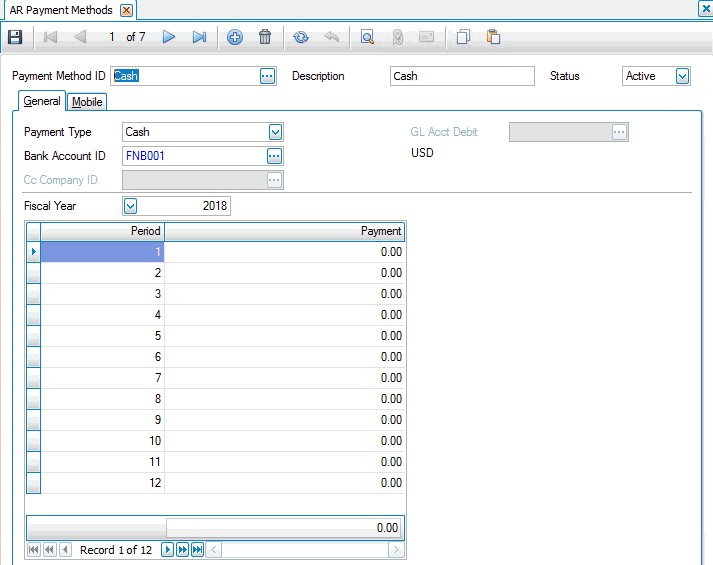Click the Save icon in toolbar

click(14, 37)
